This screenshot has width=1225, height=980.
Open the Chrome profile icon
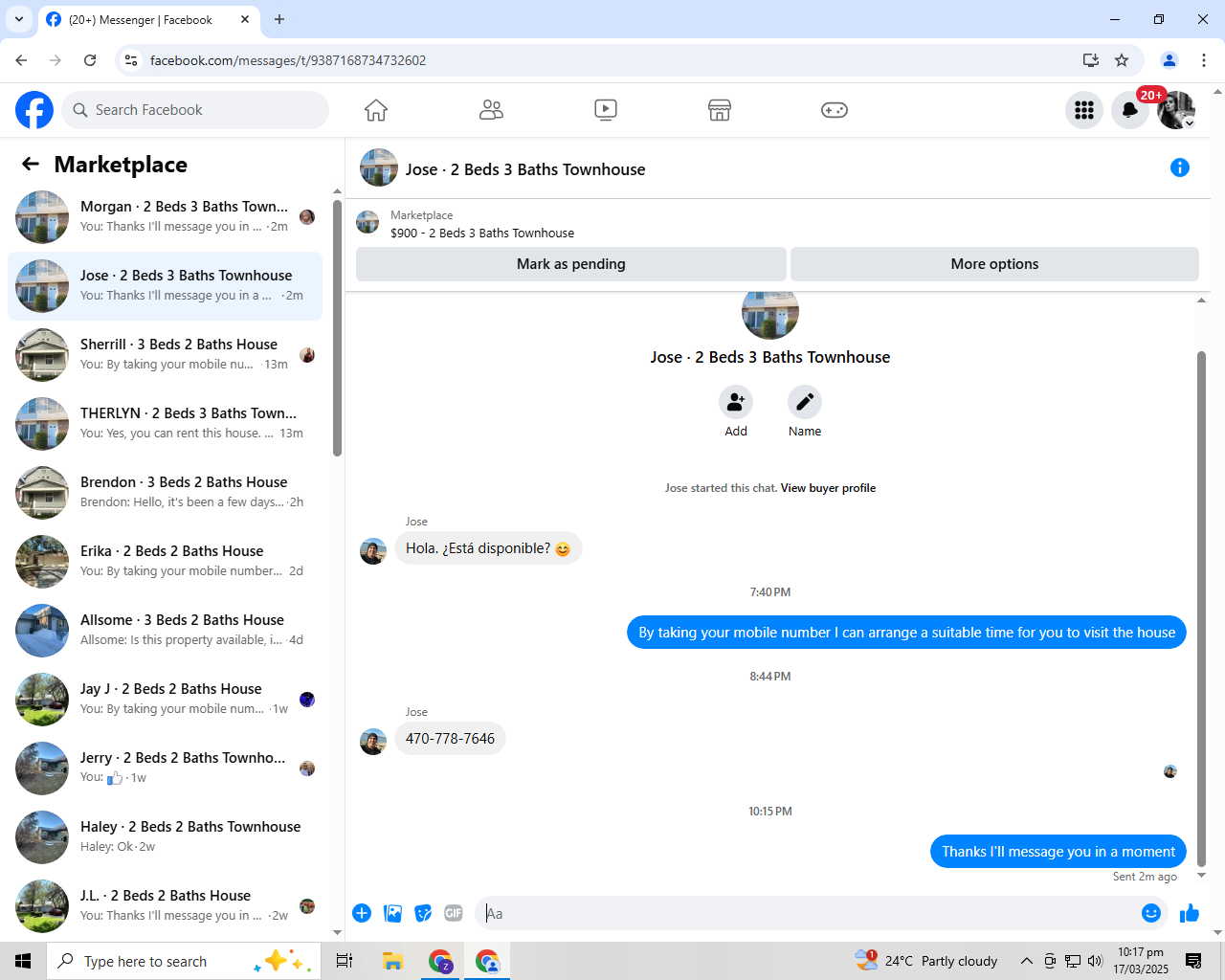tap(1169, 60)
